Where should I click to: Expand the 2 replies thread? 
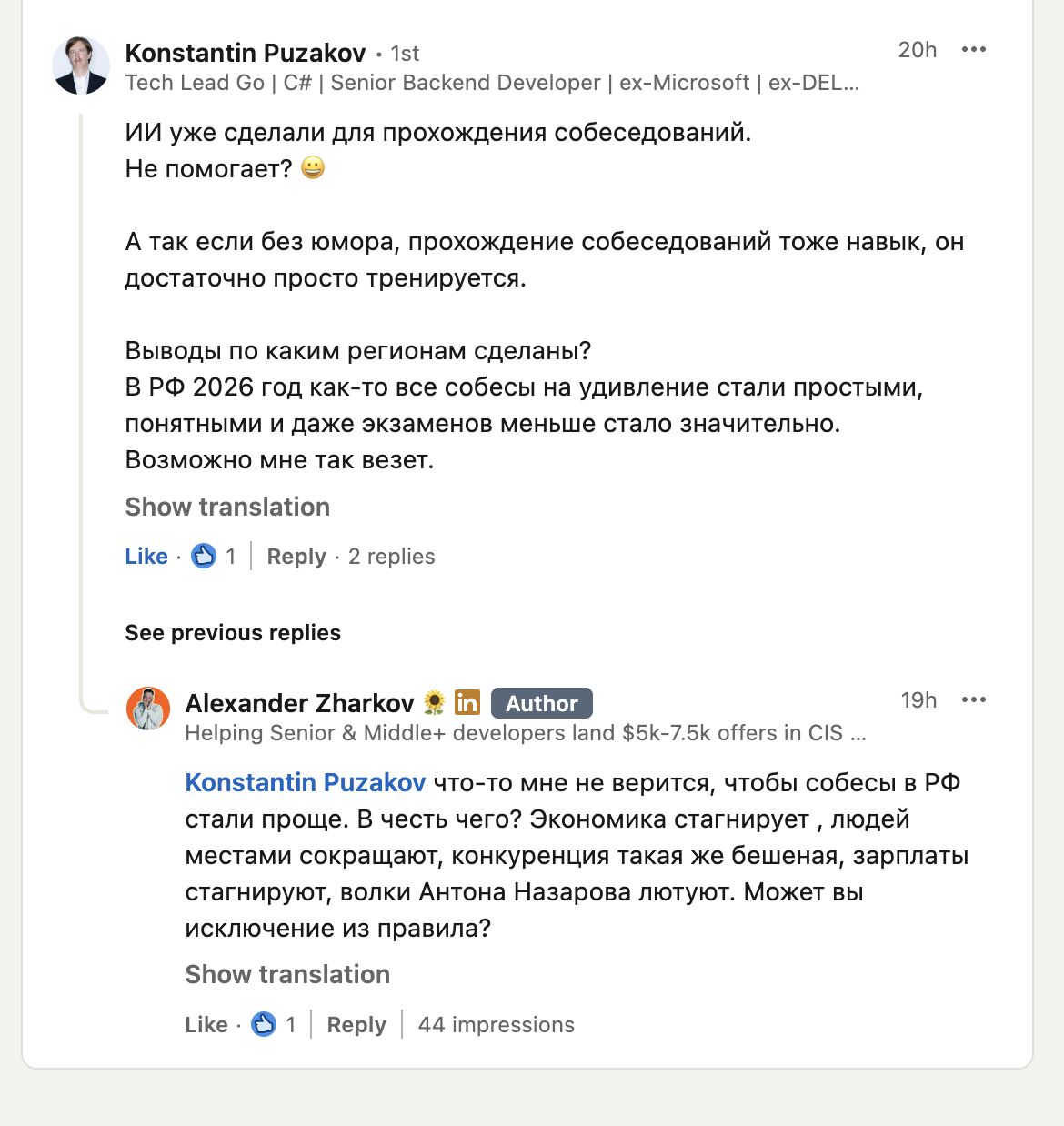click(x=391, y=556)
